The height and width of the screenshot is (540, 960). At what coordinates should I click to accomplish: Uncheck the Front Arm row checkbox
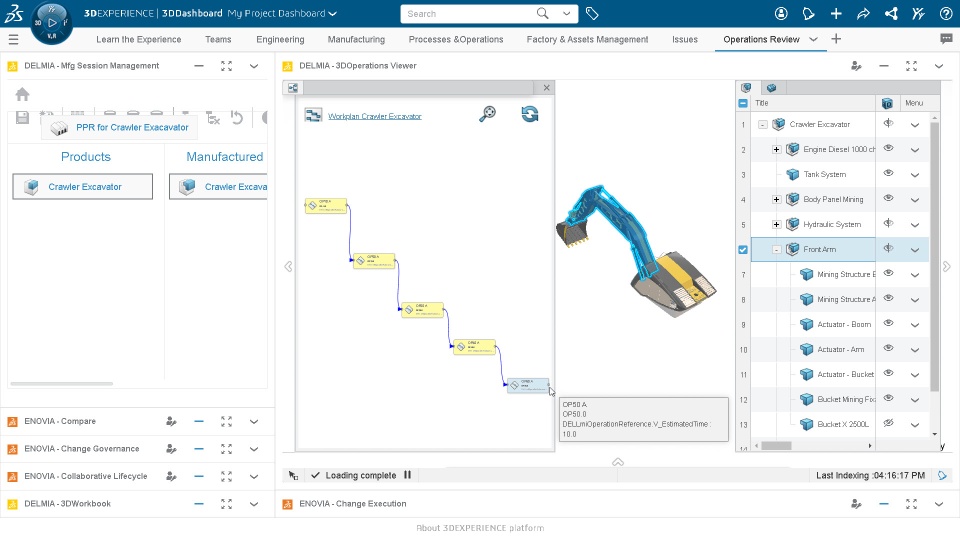point(743,250)
